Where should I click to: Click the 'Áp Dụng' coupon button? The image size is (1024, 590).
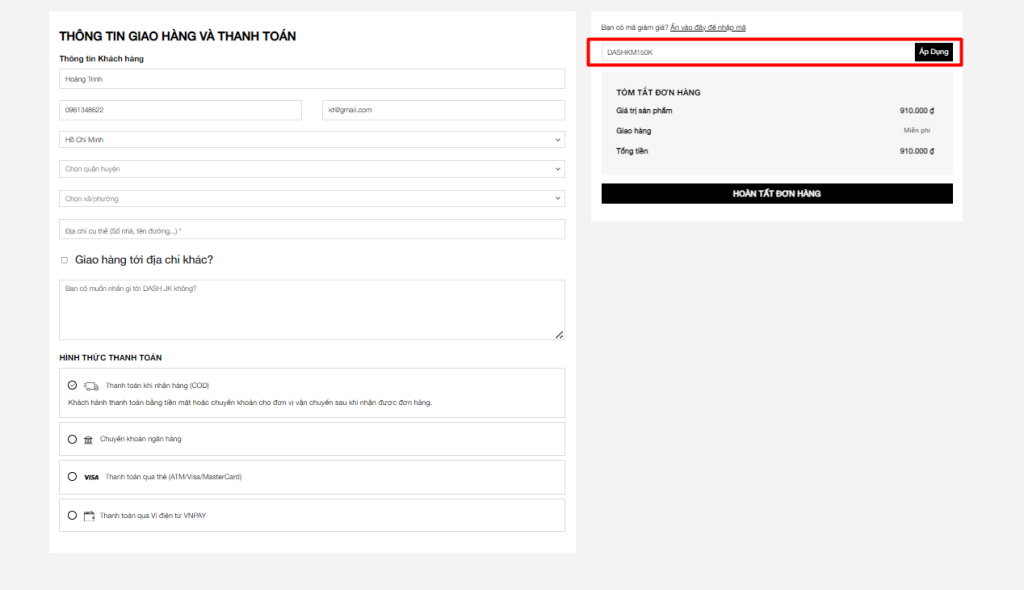tap(933, 52)
